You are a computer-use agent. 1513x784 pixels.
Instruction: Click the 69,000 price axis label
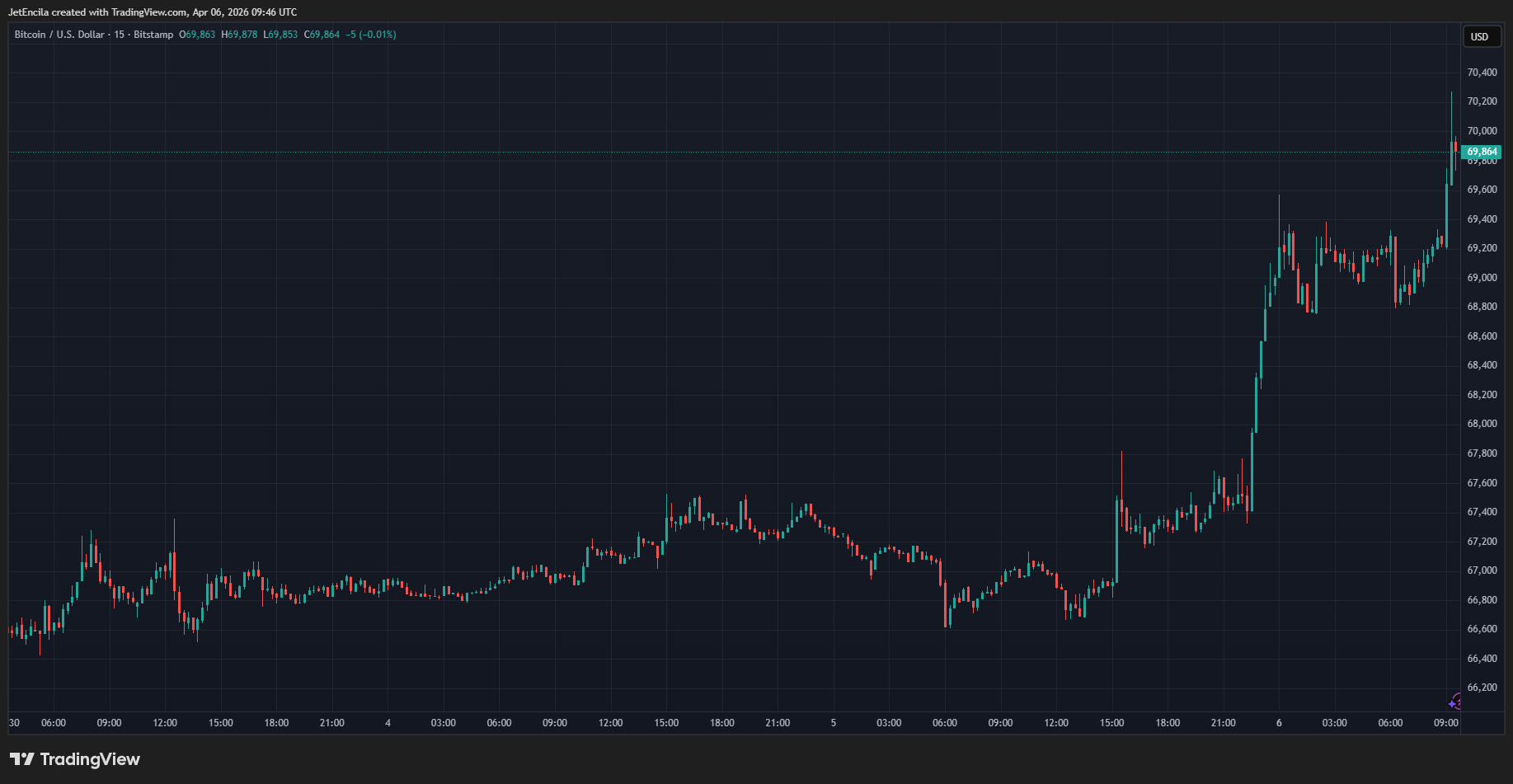(1482, 278)
